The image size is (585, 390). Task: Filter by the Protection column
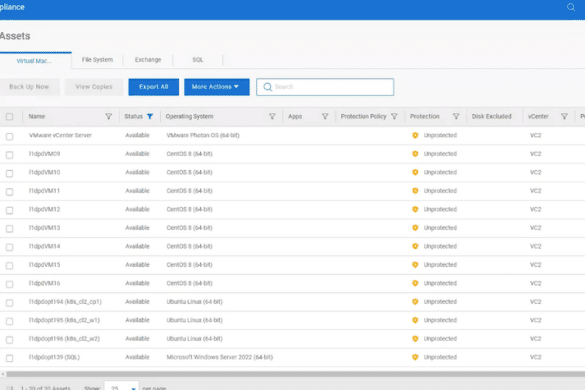pos(456,116)
